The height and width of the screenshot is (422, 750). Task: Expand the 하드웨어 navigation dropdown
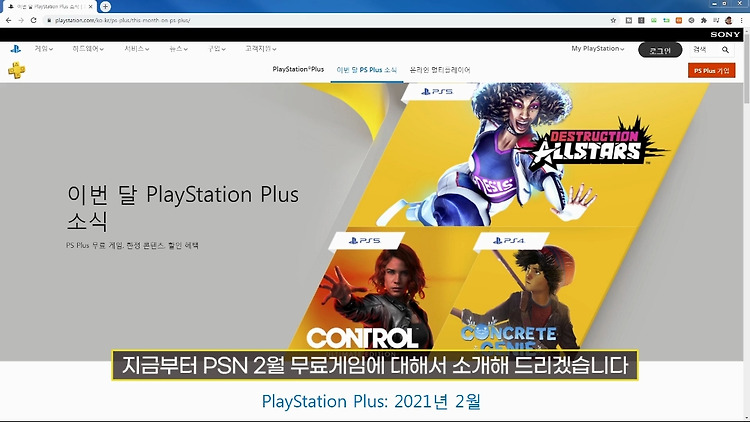tap(88, 49)
